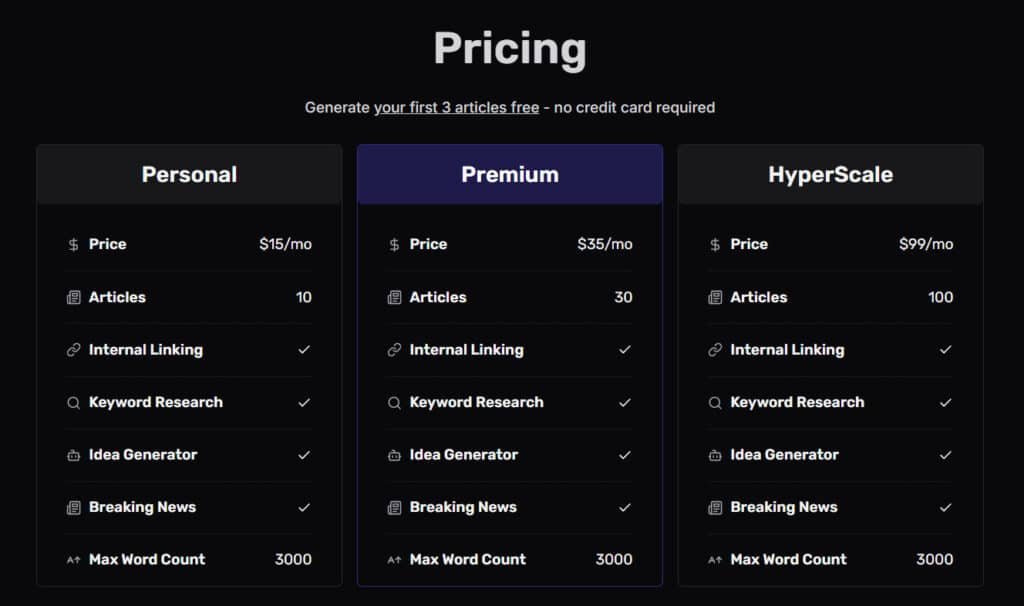This screenshot has height=606, width=1024.
Task: Click the $99/mo price in HyperScale
Action: click(x=926, y=244)
